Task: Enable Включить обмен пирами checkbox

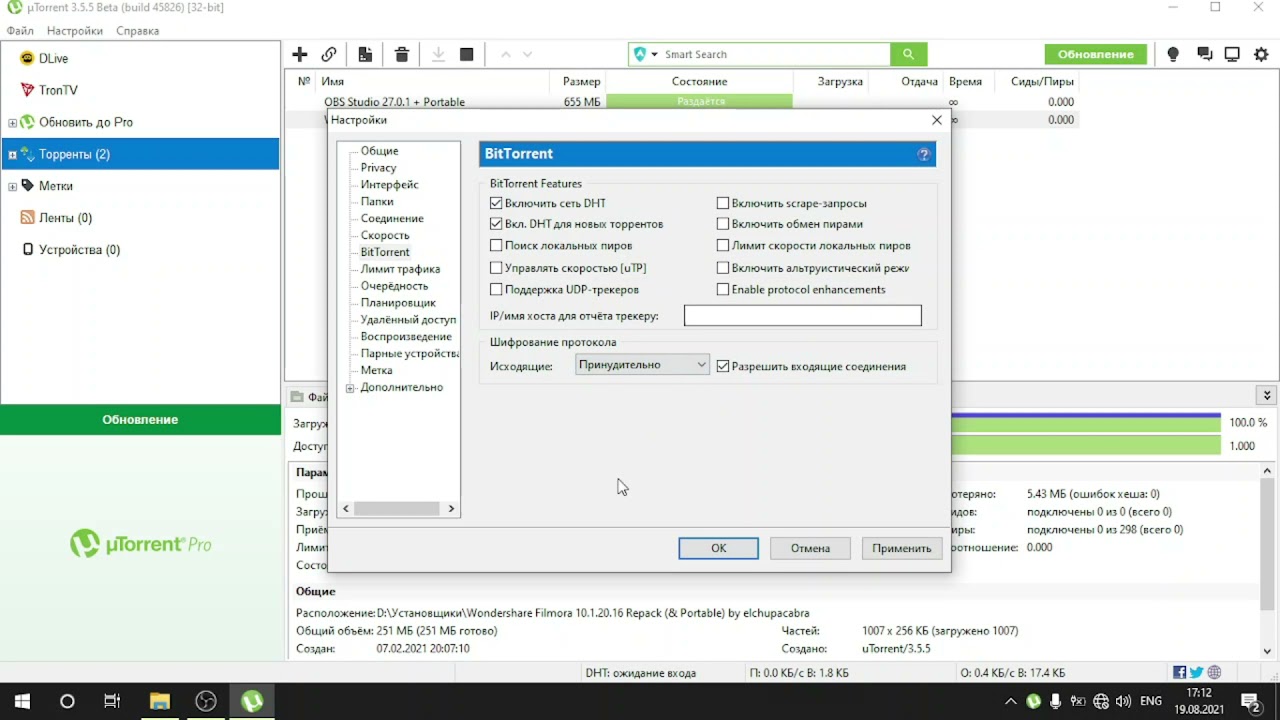Action: (x=723, y=224)
